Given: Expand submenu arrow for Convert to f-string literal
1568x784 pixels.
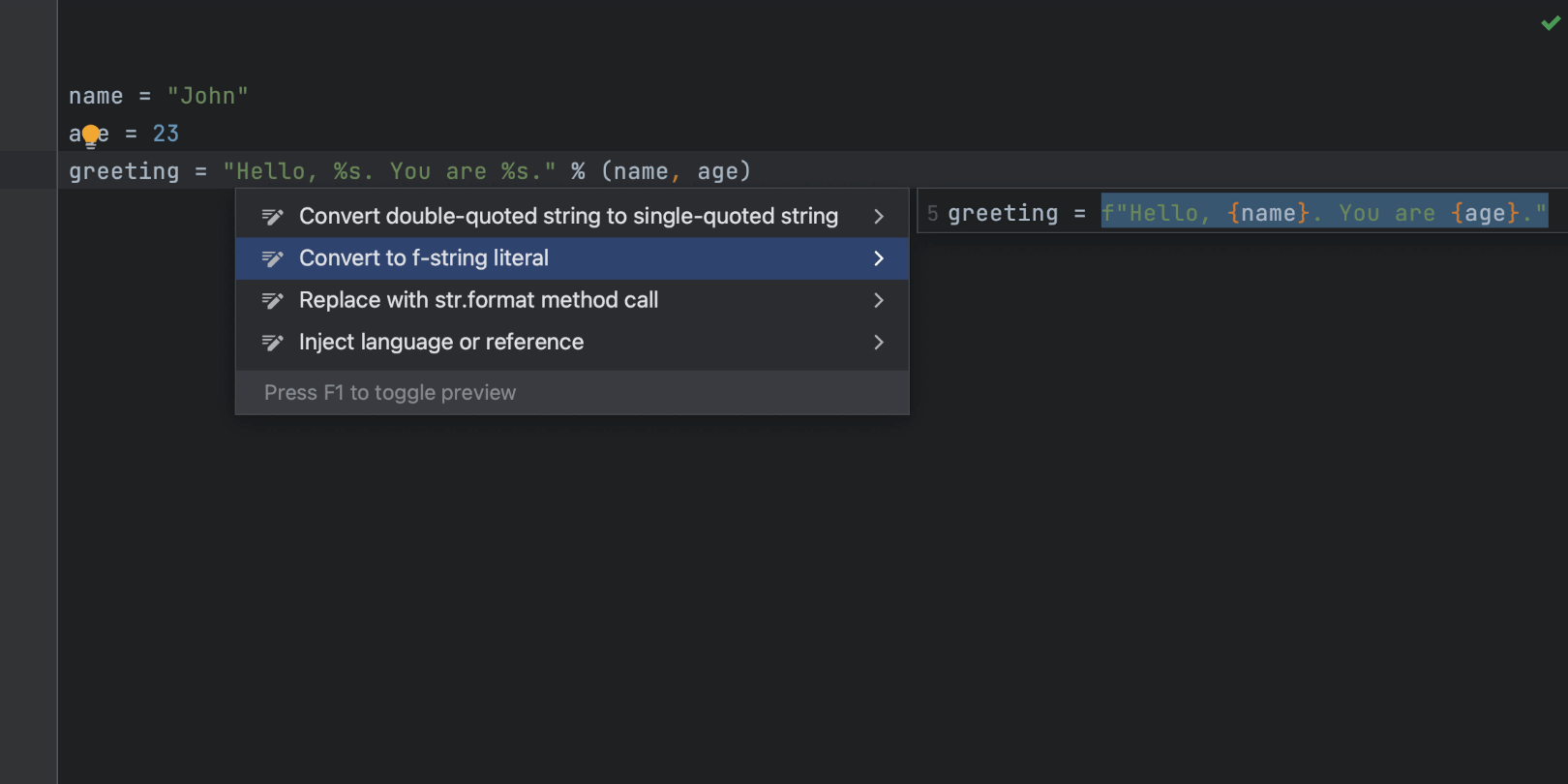Looking at the screenshot, I should click(879, 258).
